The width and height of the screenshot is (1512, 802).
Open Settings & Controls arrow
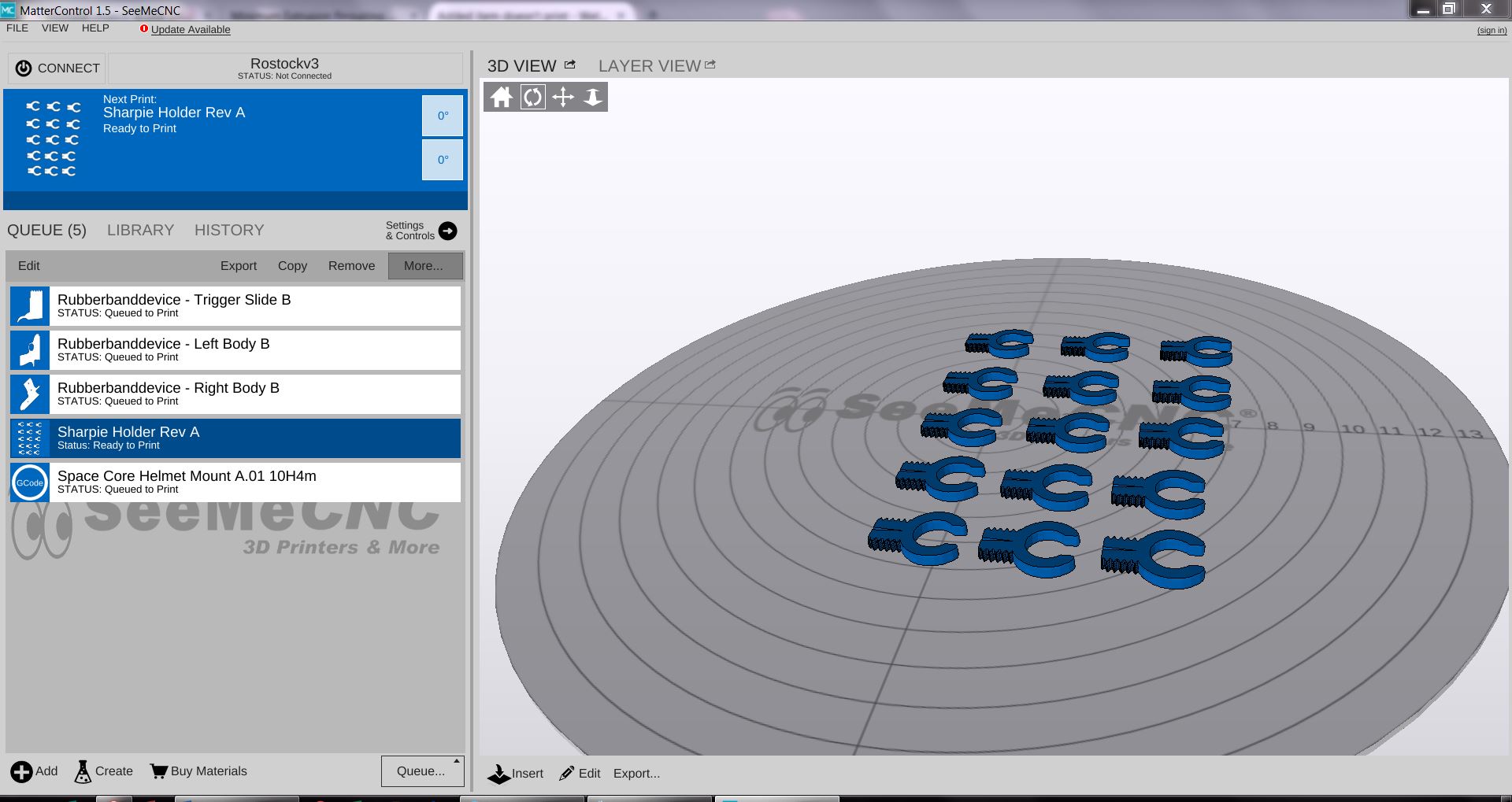447,231
